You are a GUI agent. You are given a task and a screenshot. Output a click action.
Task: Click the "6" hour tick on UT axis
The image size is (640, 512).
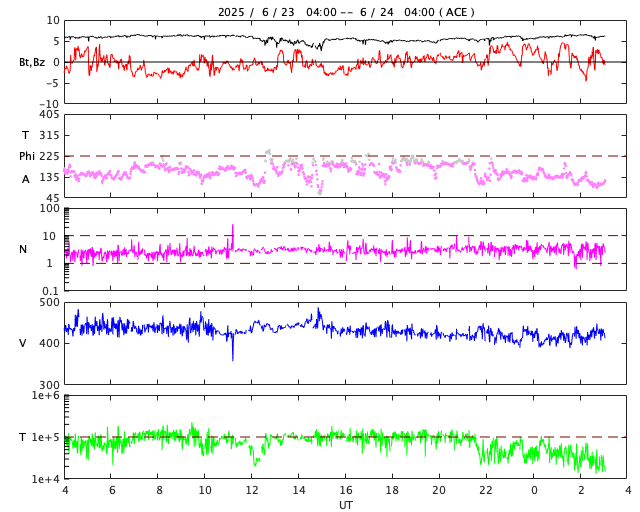pos(112,490)
